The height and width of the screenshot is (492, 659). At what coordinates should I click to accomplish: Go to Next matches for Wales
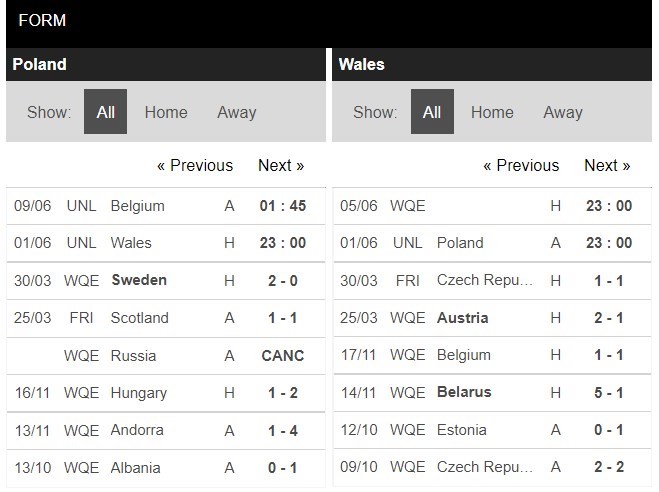[x=607, y=165]
